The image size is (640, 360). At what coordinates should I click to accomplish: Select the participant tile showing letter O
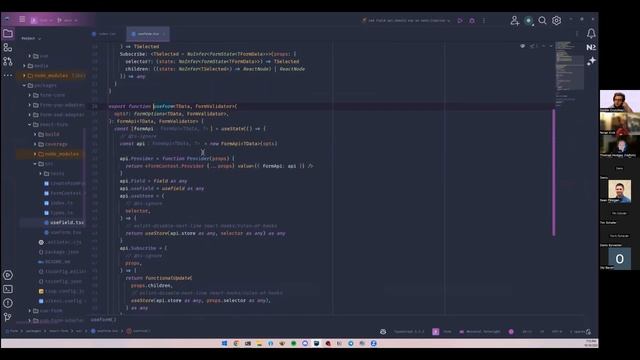(x=620, y=259)
